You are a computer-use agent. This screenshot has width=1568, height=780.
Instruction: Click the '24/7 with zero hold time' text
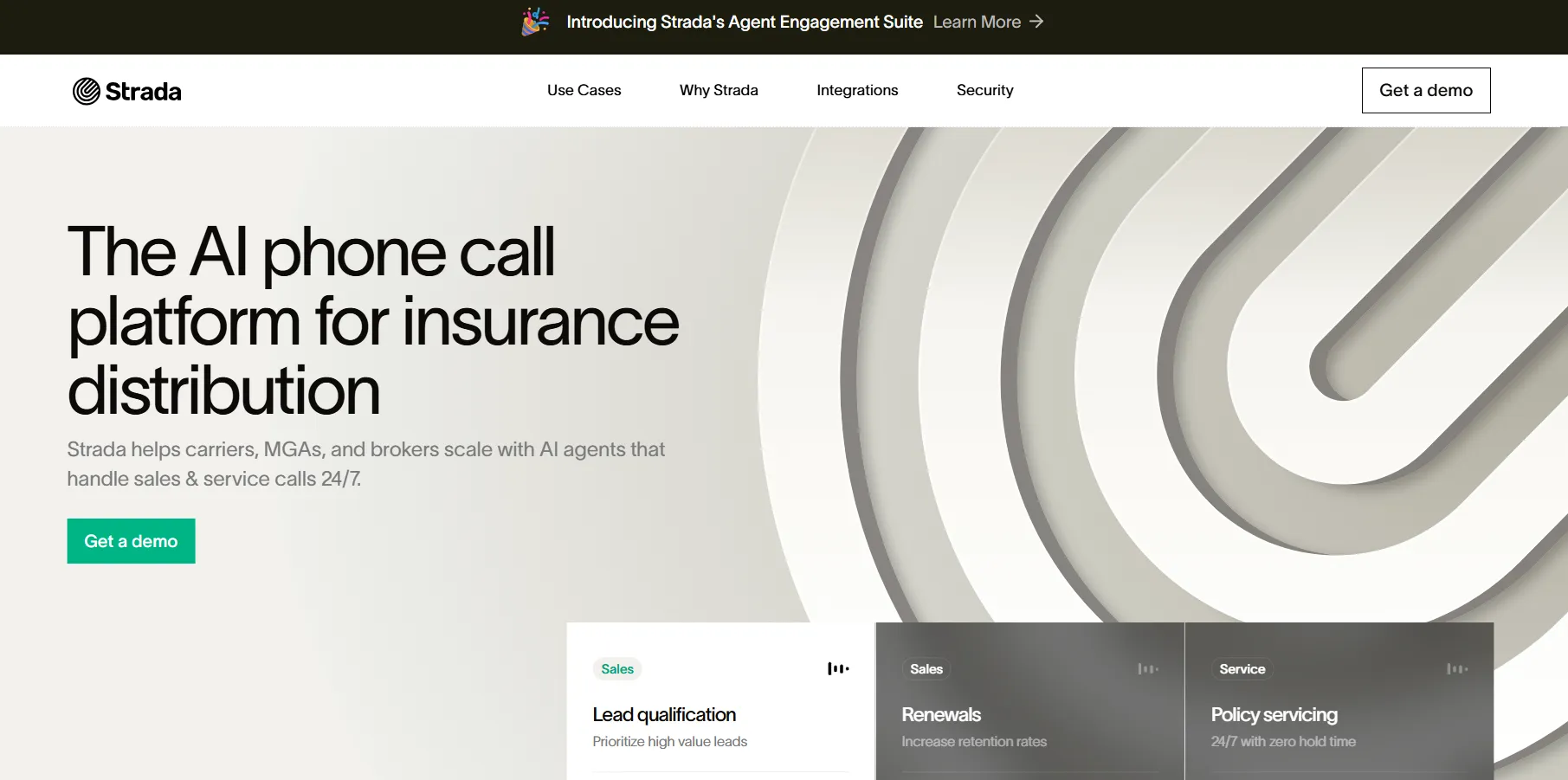(1283, 741)
